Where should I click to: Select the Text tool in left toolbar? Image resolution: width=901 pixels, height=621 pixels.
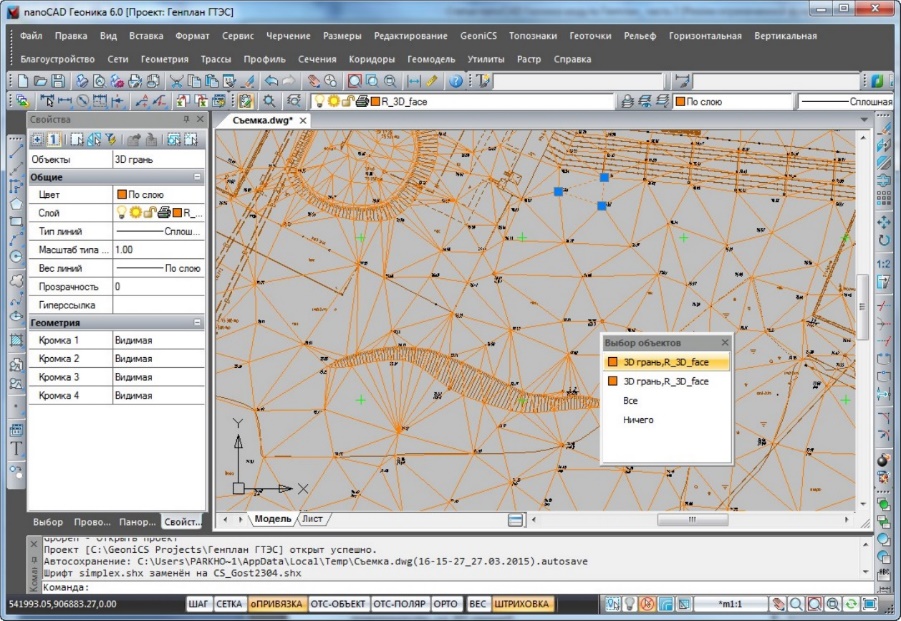17,449
